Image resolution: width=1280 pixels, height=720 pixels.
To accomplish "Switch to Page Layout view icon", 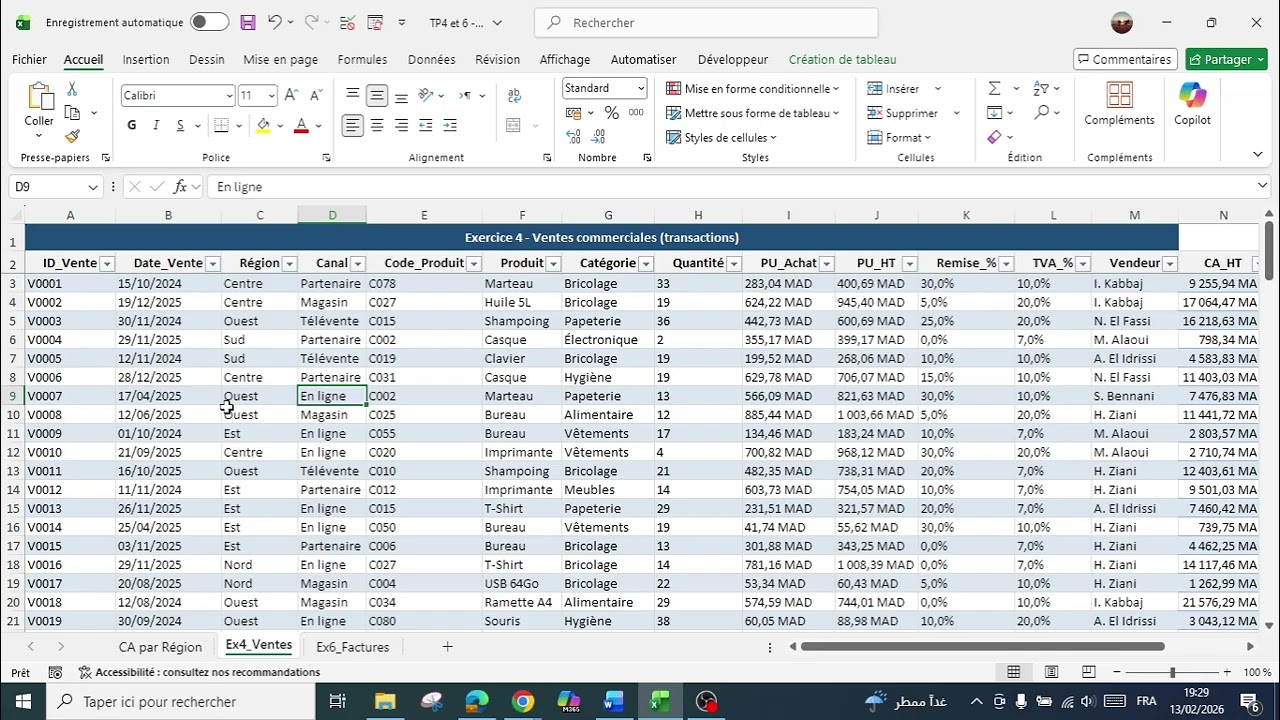I will pyautogui.click(x=1051, y=672).
